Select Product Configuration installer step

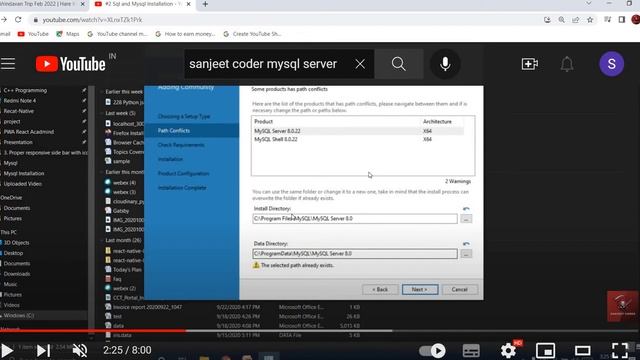coord(183,173)
